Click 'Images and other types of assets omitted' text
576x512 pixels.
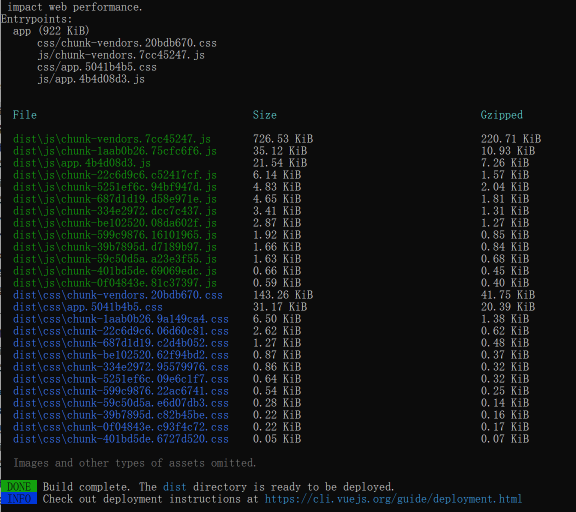(x=134, y=463)
